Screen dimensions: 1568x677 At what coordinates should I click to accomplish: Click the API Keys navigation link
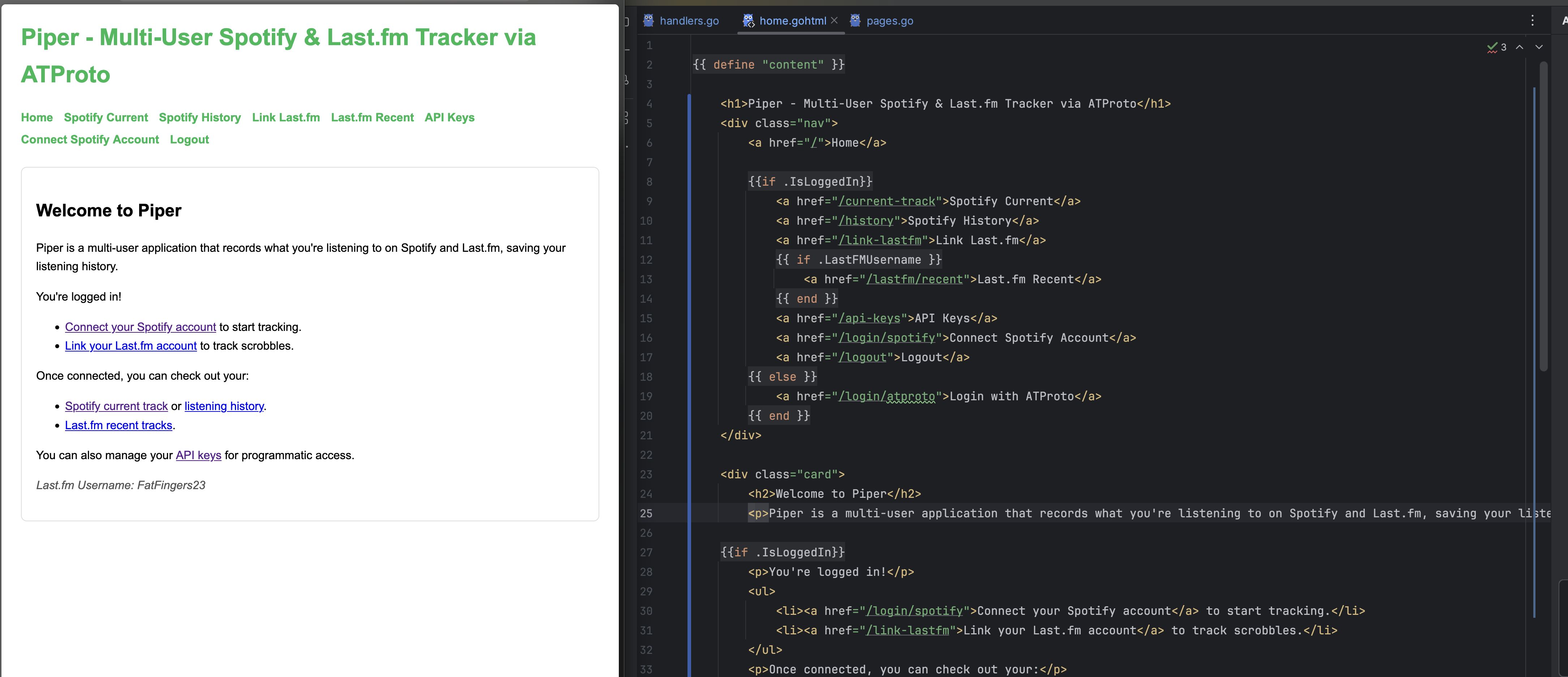click(449, 117)
